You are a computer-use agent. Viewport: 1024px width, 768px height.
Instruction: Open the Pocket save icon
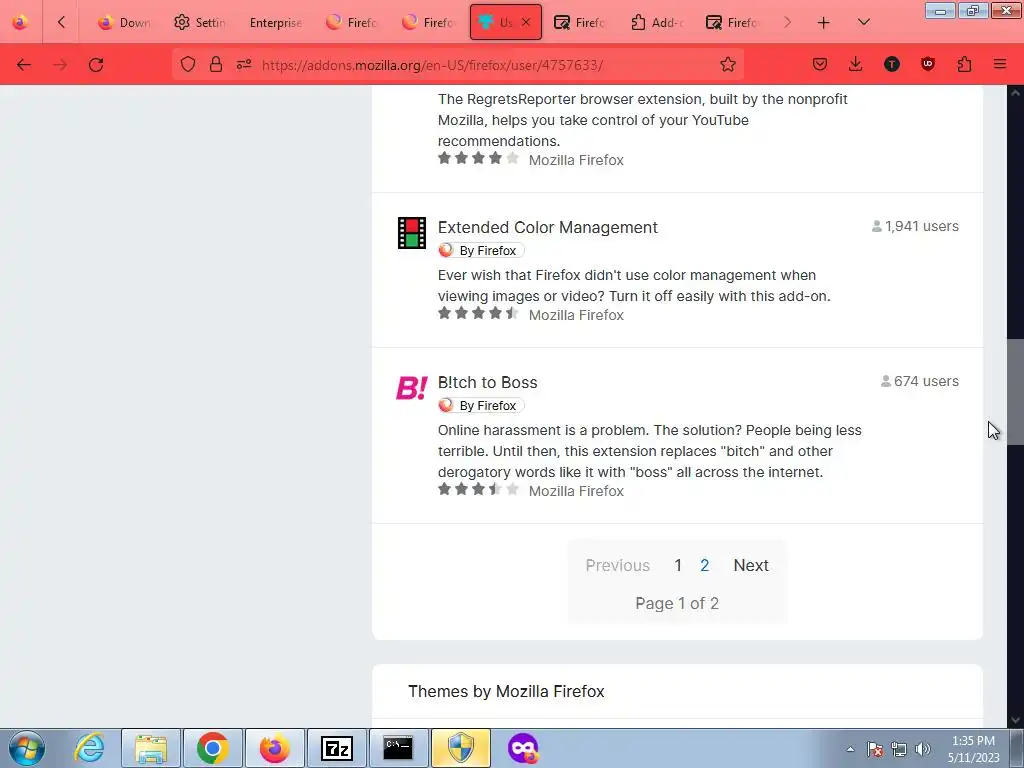pyautogui.click(x=820, y=64)
